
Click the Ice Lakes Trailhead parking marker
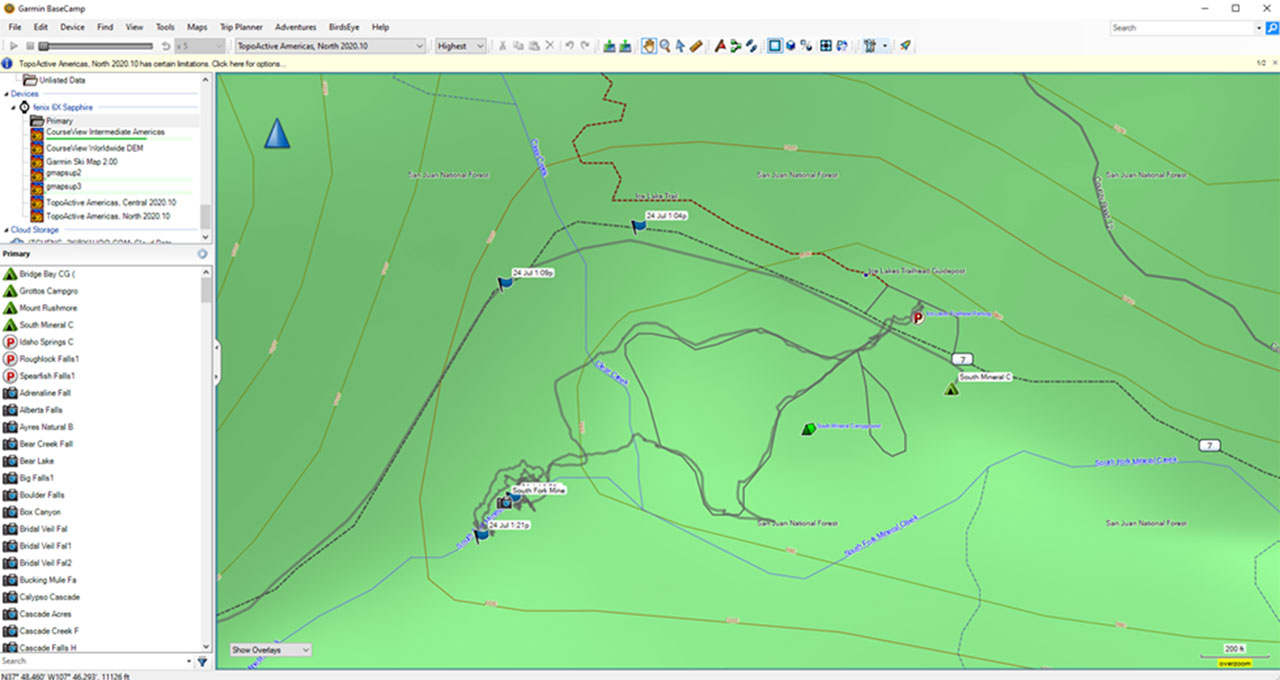(x=918, y=318)
